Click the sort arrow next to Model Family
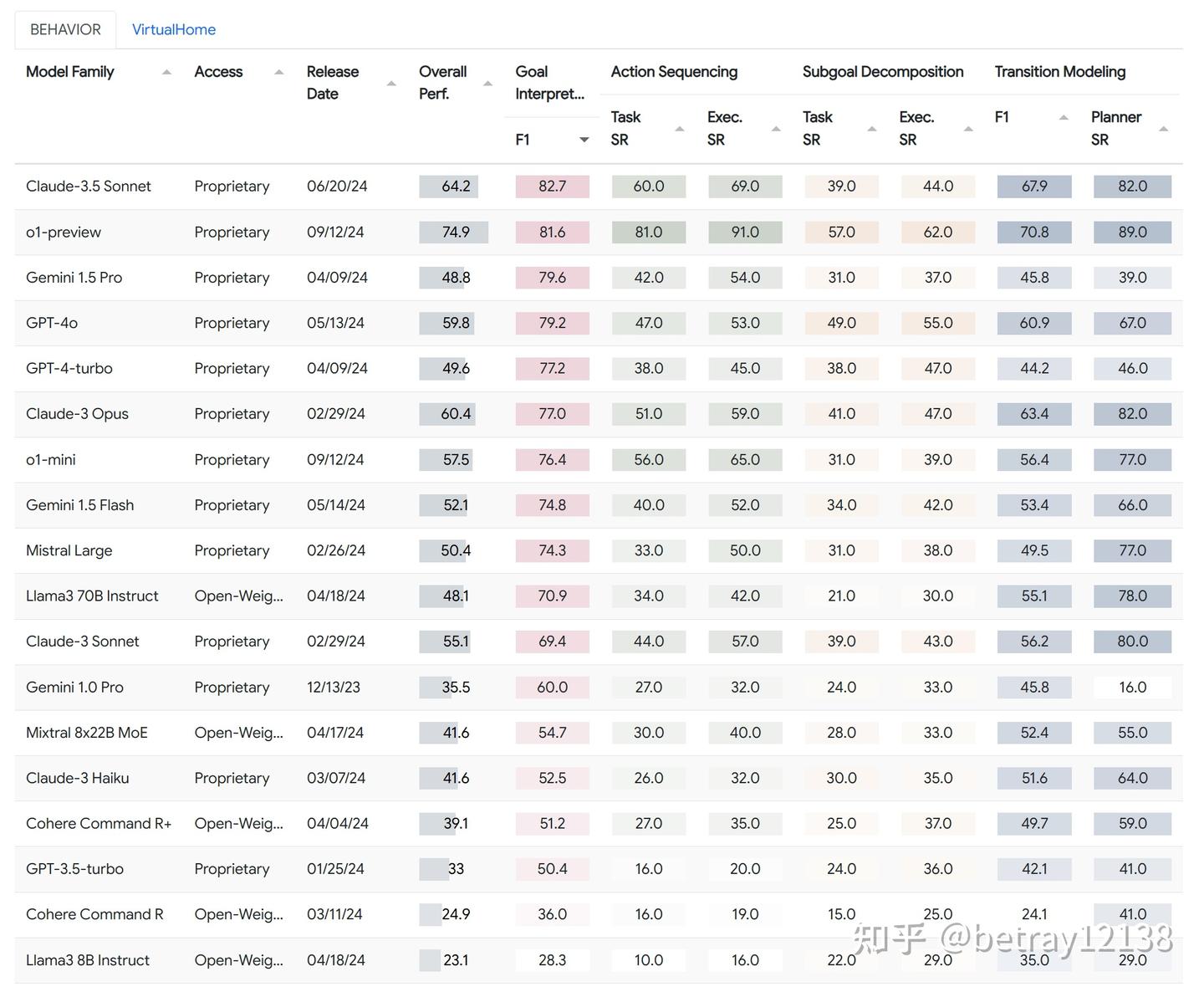Viewport: 1204px width, 992px height. coord(166,72)
